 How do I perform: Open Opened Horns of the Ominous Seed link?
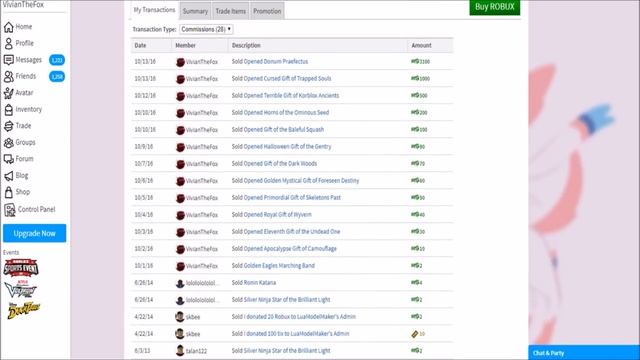pyautogui.click(x=286, y=113)
